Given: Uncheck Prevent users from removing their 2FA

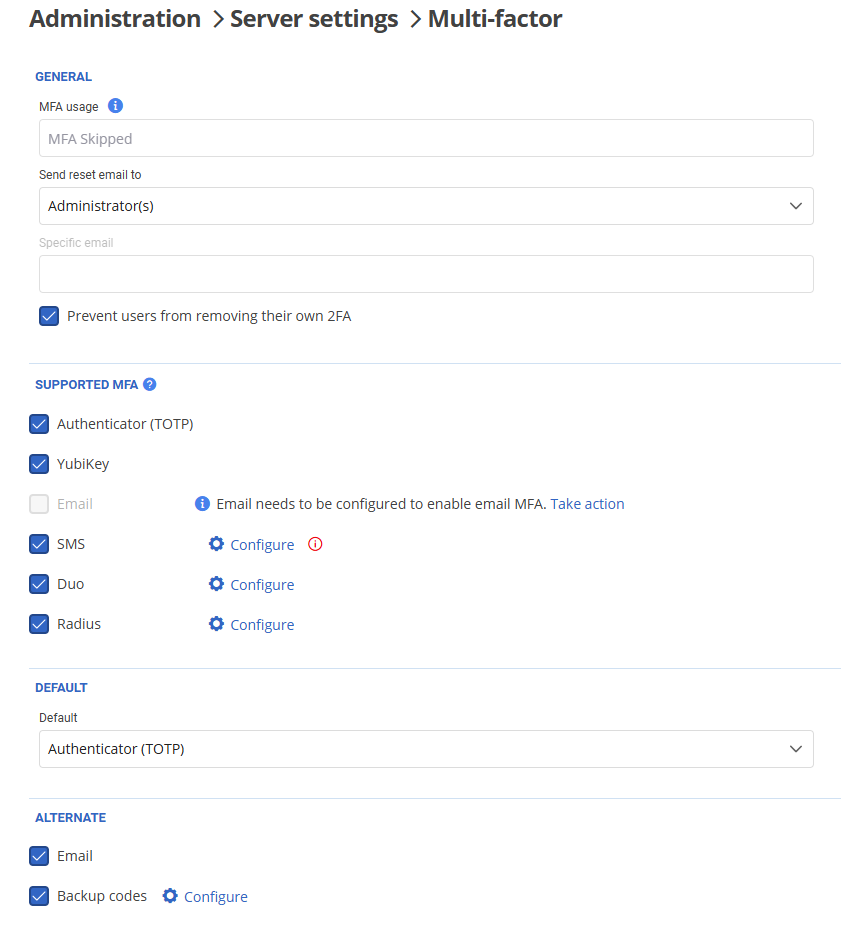Looking at the screenshot, I should 49,316.
